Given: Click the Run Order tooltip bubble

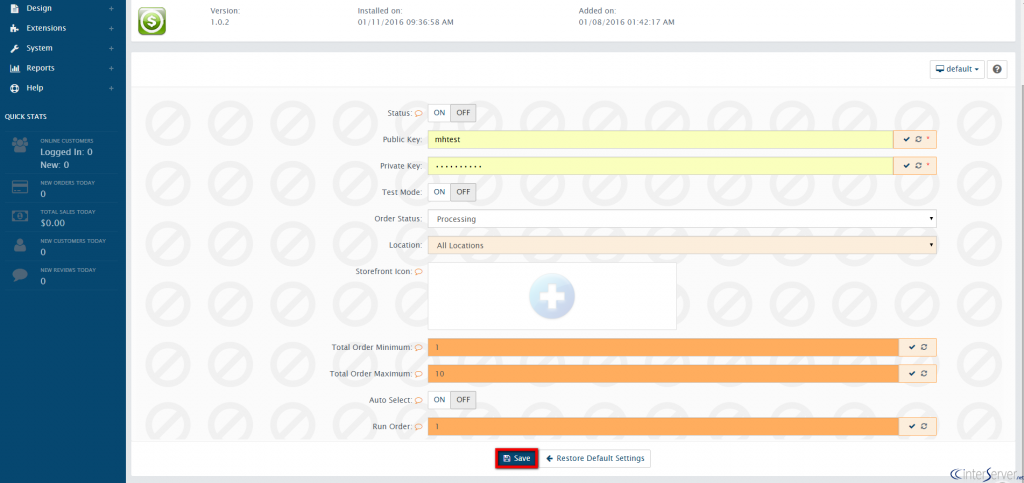Looking at the screenshot, I should click(x=419, y=427).
